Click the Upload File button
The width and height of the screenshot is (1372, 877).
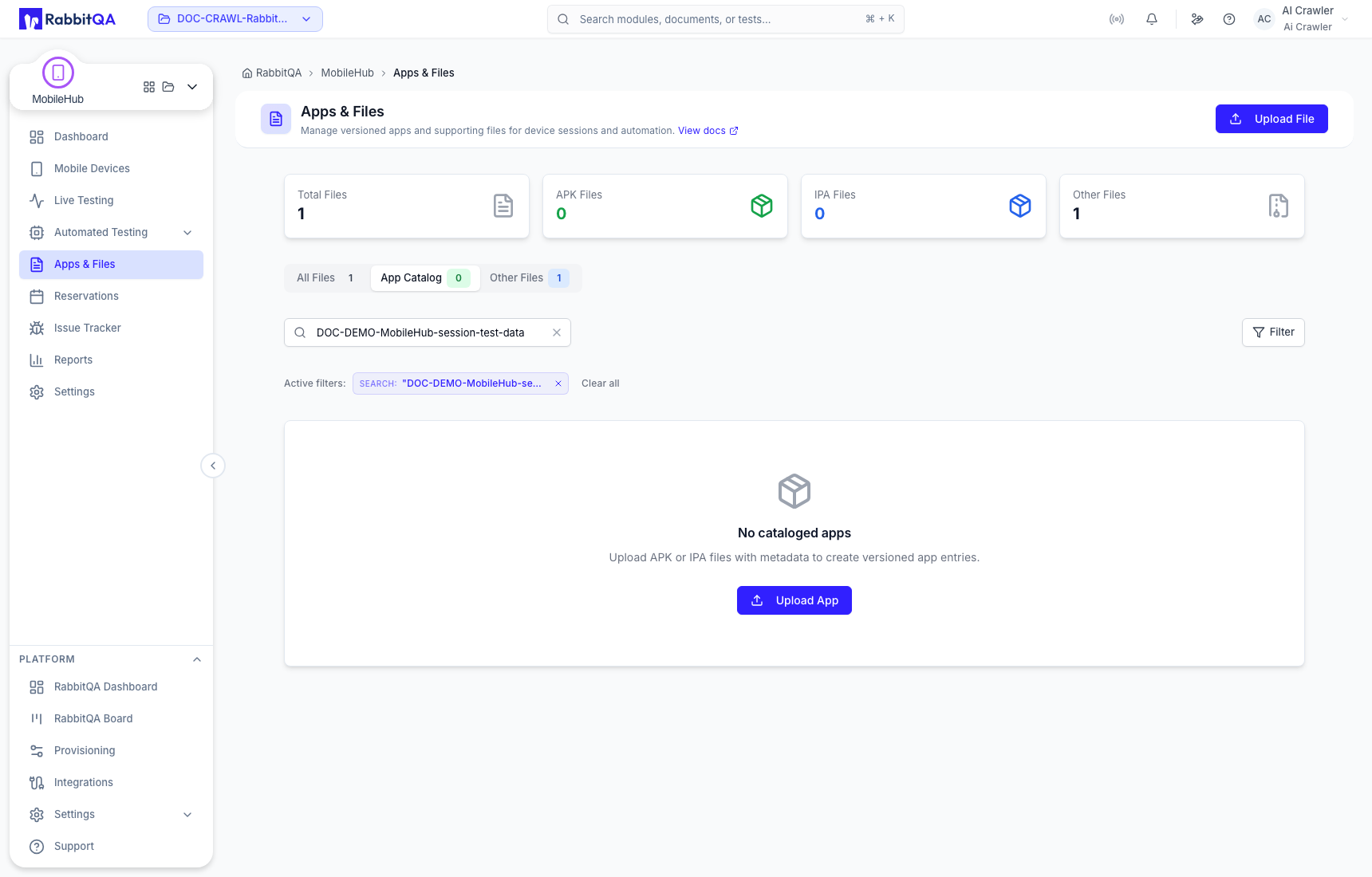(x=1271, y=119)
